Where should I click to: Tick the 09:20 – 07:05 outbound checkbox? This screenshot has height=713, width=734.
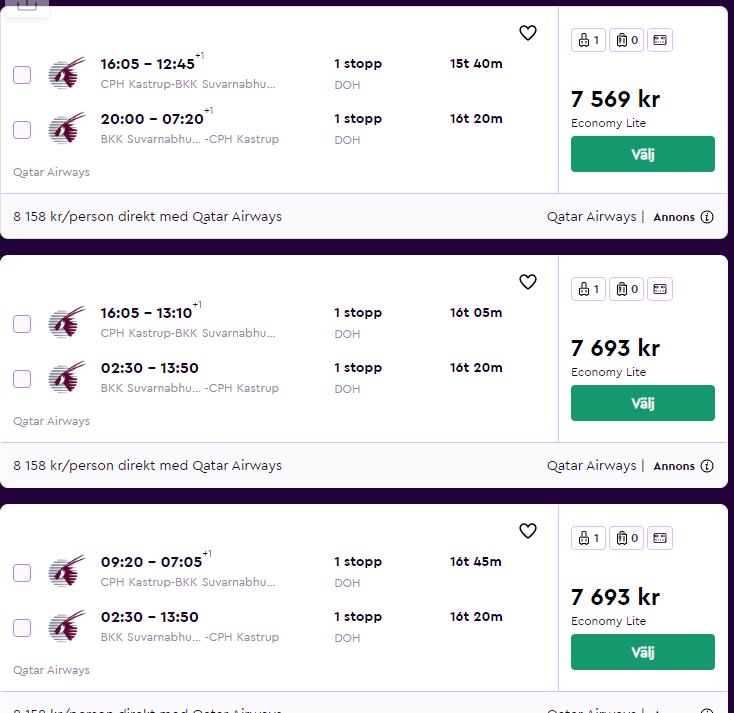point(22,573)
